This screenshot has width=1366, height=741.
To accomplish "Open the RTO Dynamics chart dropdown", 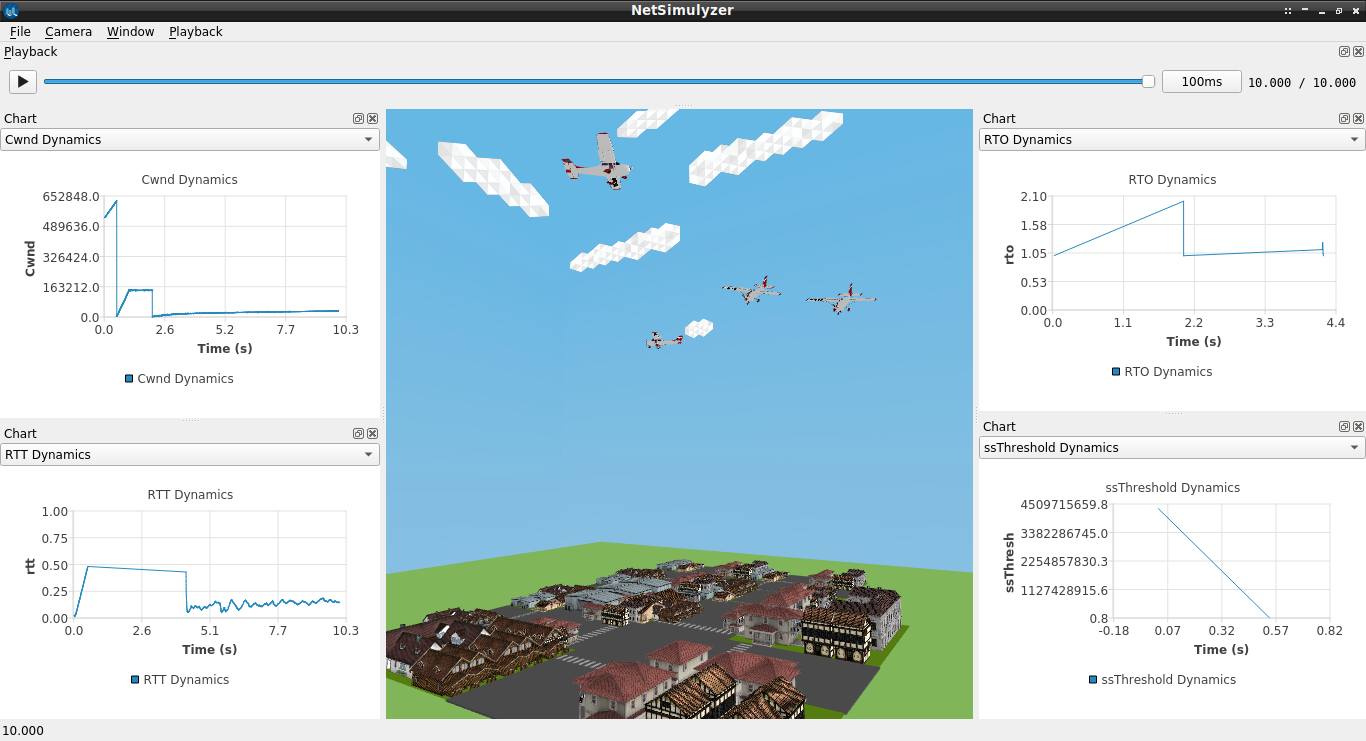I will pyautogui.click(x=1172, y=140).
